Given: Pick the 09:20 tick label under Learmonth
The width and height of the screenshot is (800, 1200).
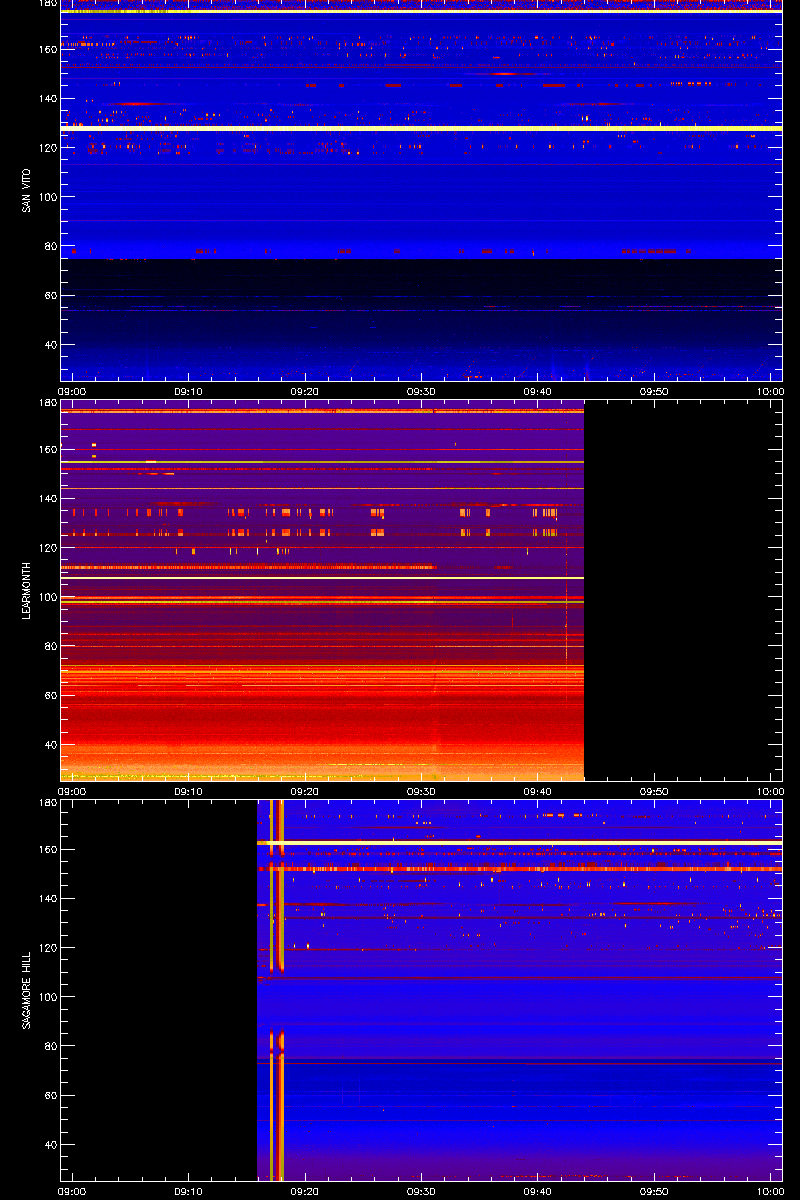Looking at the screenshot, I should tap(305, 791).
